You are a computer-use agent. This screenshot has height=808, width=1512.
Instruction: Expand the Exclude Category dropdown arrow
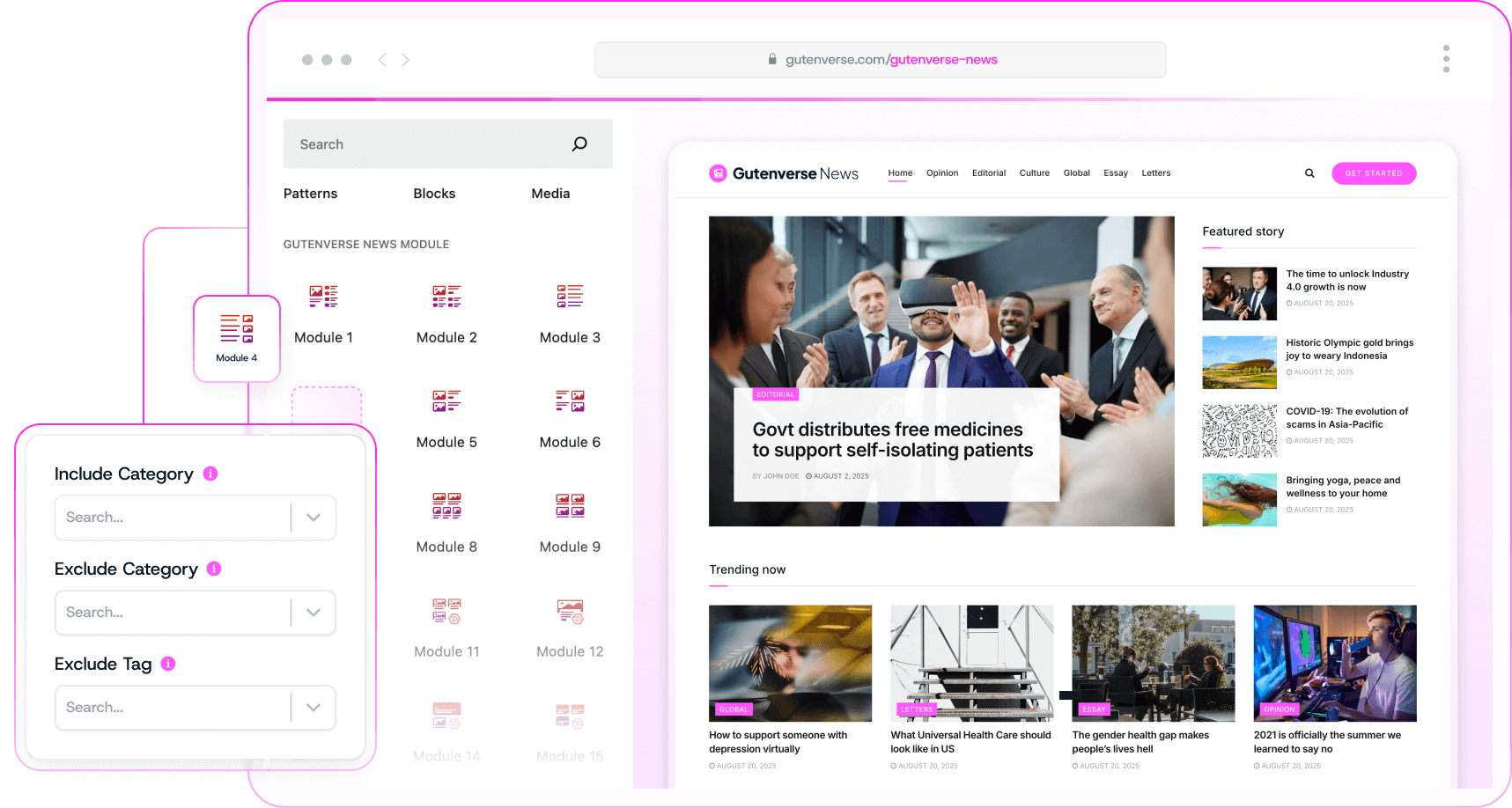313,613
